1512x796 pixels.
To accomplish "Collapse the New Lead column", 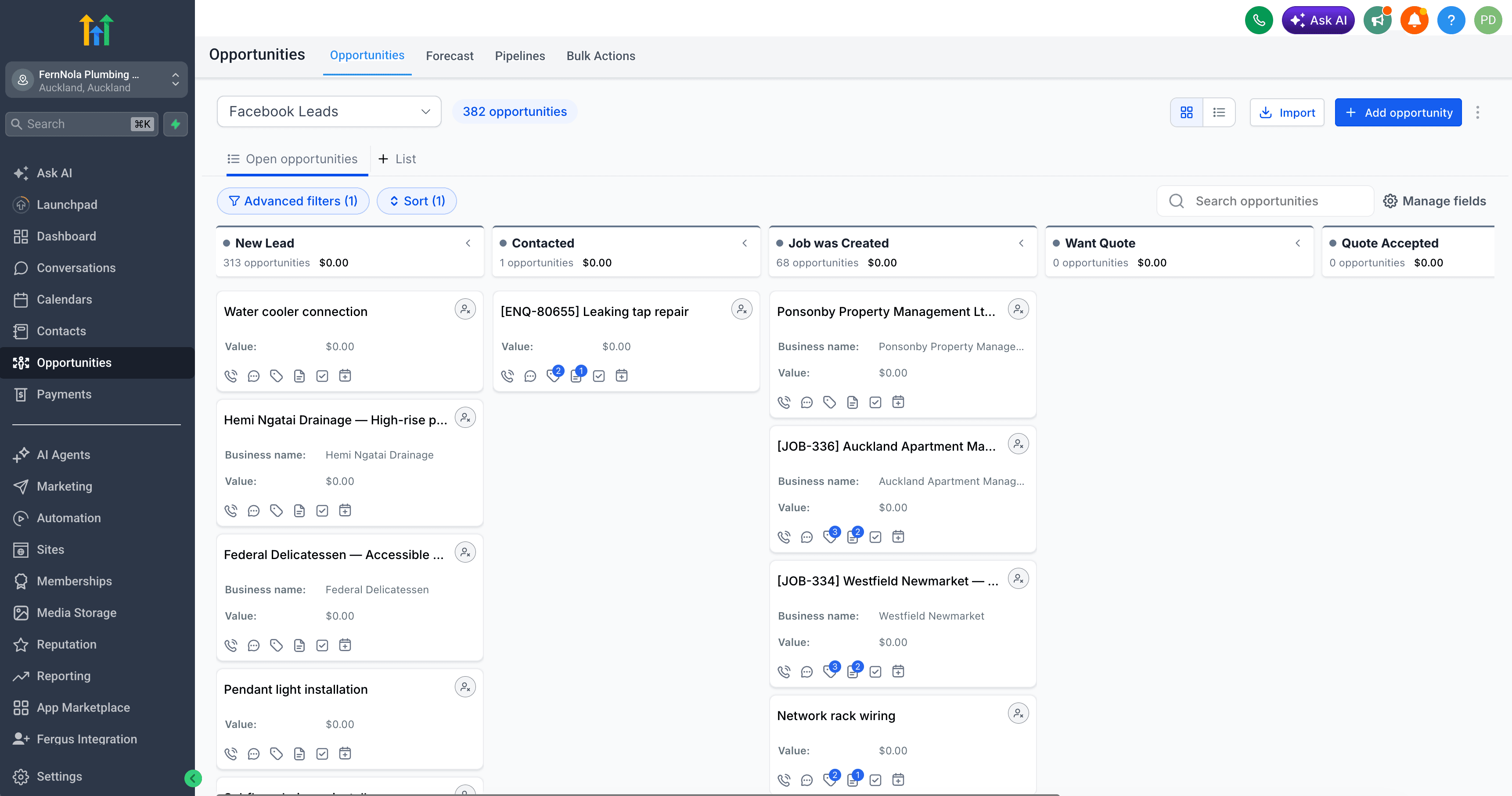I will pyautogui.click(x=468, y=244).
